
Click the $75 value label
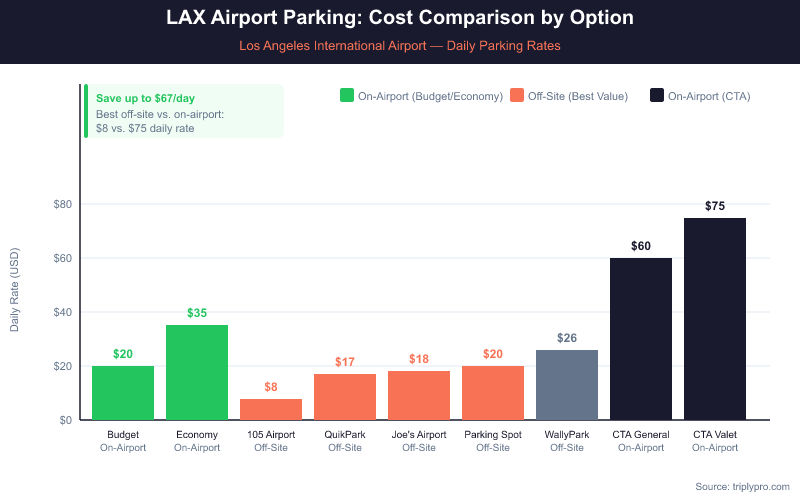(x=715, y=206)
